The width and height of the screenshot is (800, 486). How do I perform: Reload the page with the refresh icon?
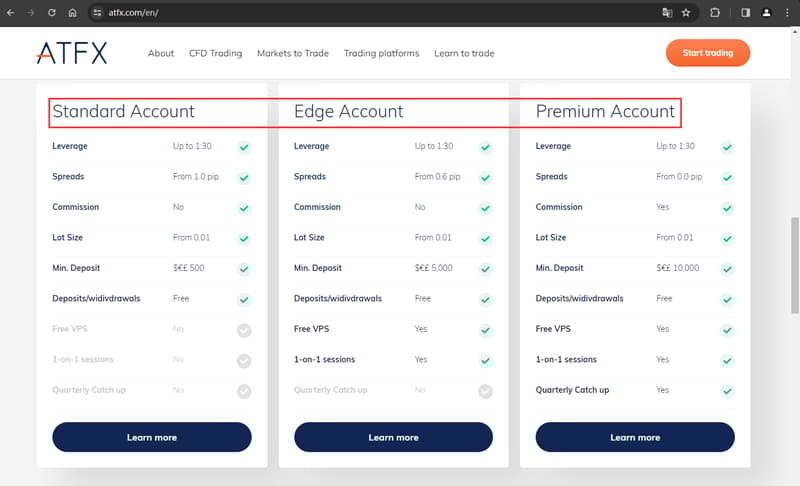pyautogui.click(x=51, y=13)
